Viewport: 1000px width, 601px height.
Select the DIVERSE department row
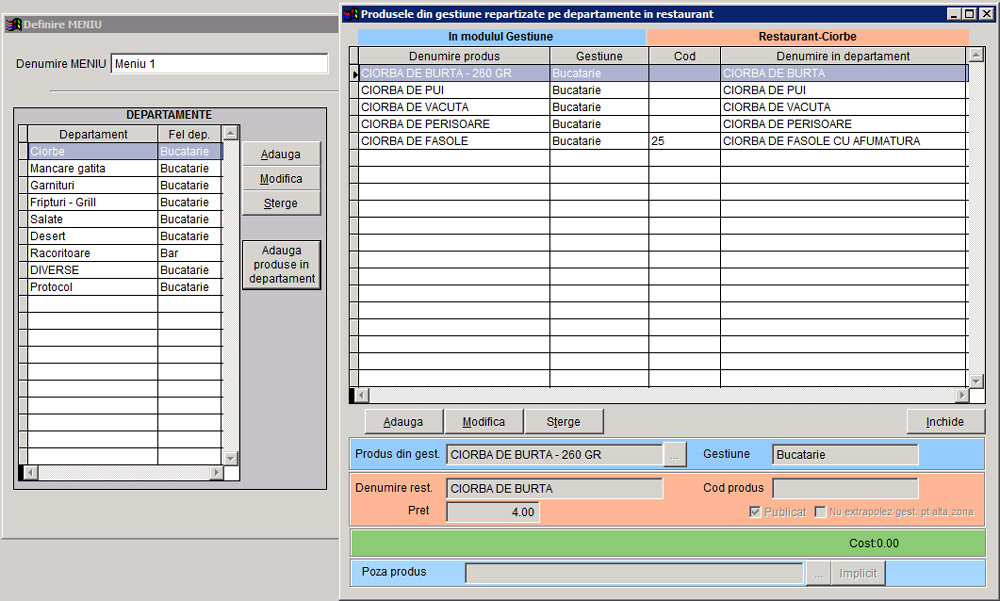(125, 271)
